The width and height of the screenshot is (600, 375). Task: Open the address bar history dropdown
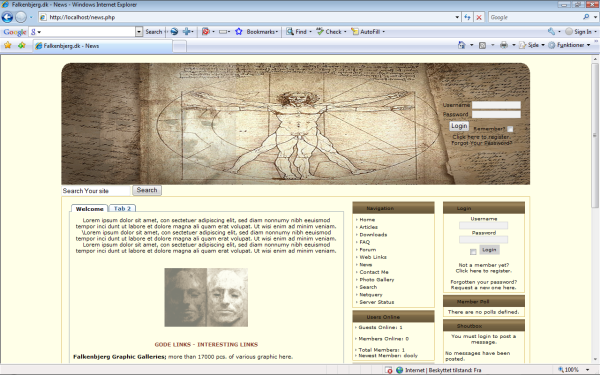(x=457, y=17)
